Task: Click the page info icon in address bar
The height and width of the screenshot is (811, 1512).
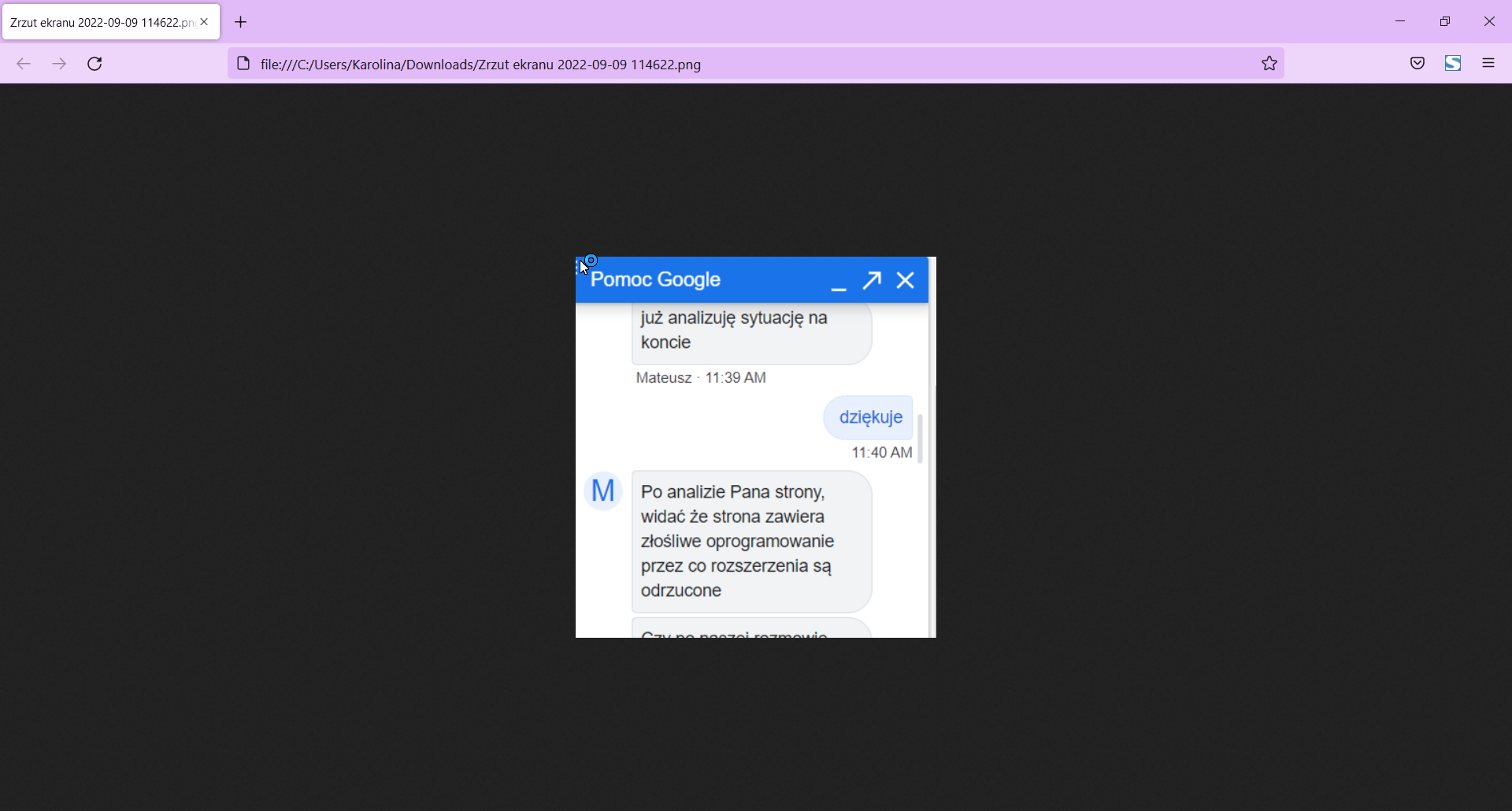Action: [x=243, y=64]
